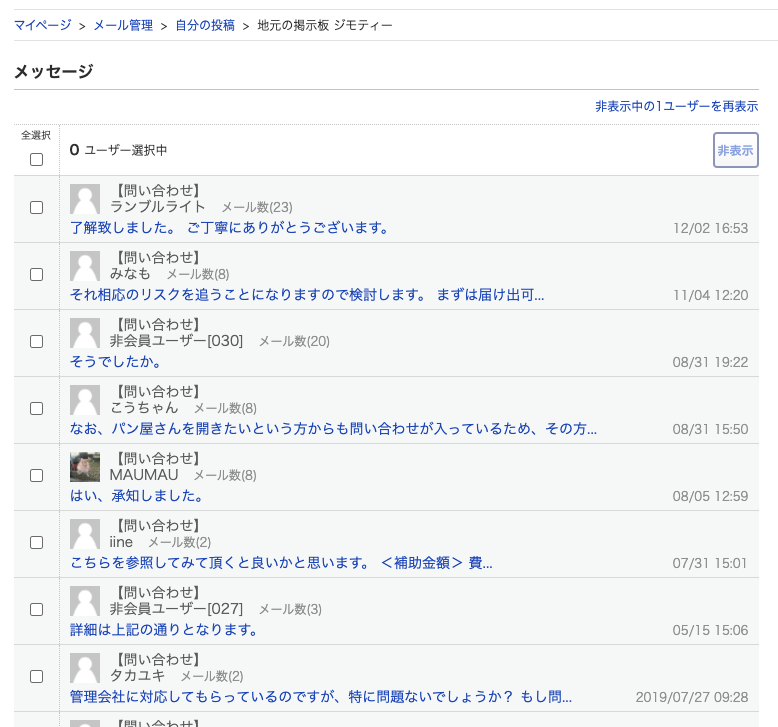Viewport: 778px width, 727px height.
Task: Open message starting 管理会社に対応してもらっている
Action: coord(321,697)
